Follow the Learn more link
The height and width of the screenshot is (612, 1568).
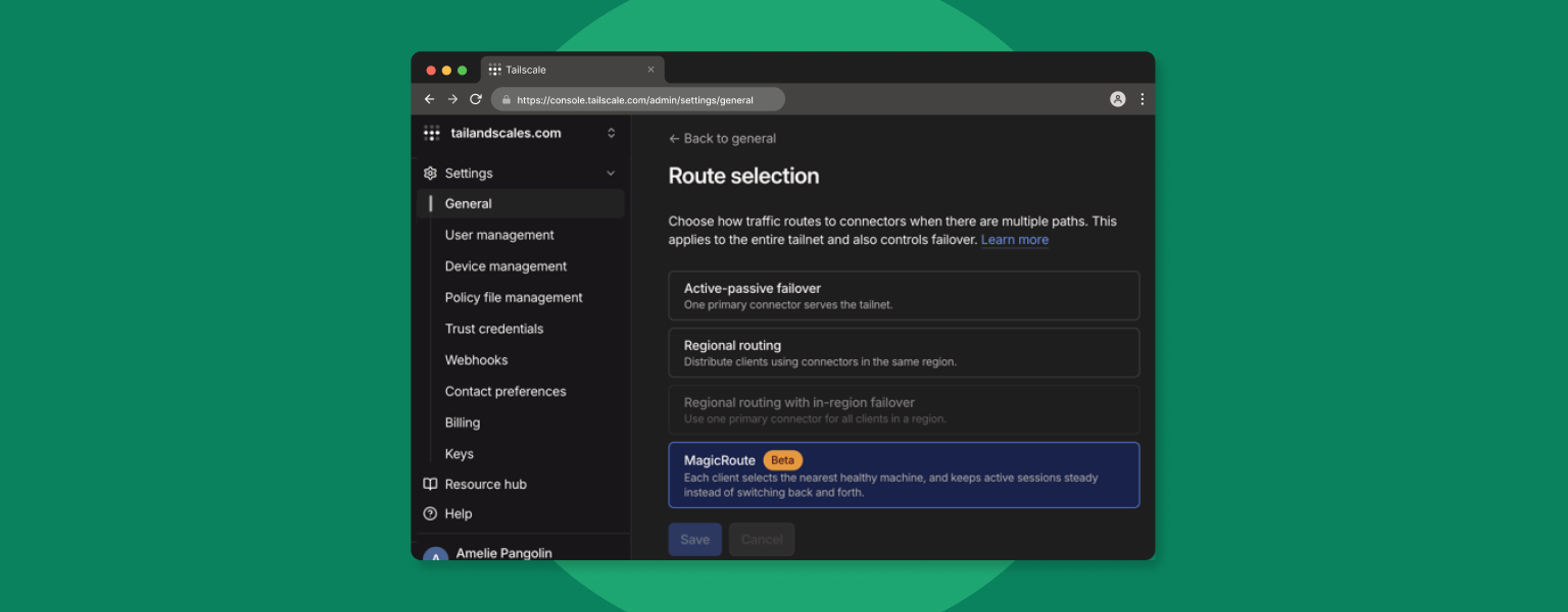(1014, 239)
